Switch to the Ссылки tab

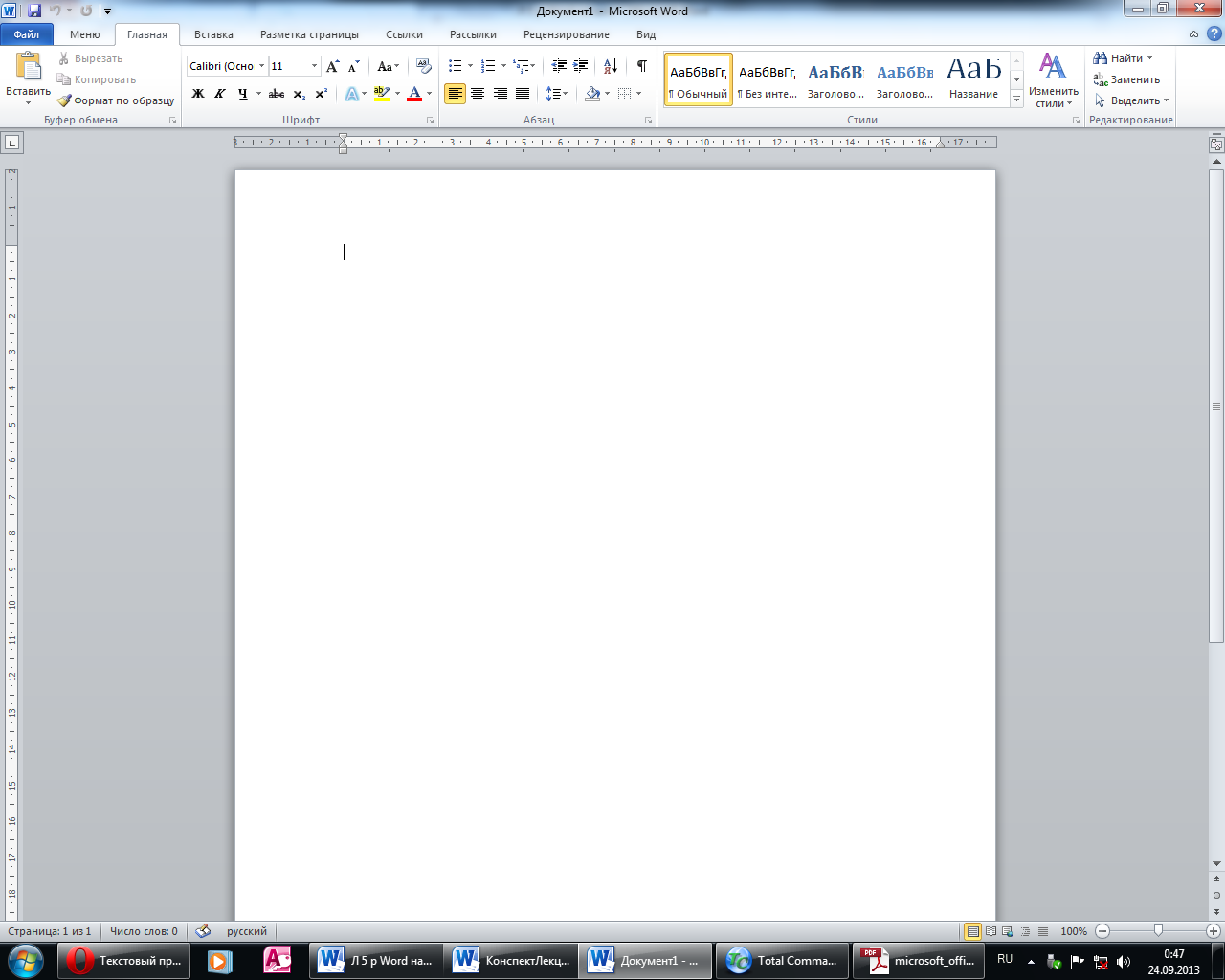coord(404,34)
